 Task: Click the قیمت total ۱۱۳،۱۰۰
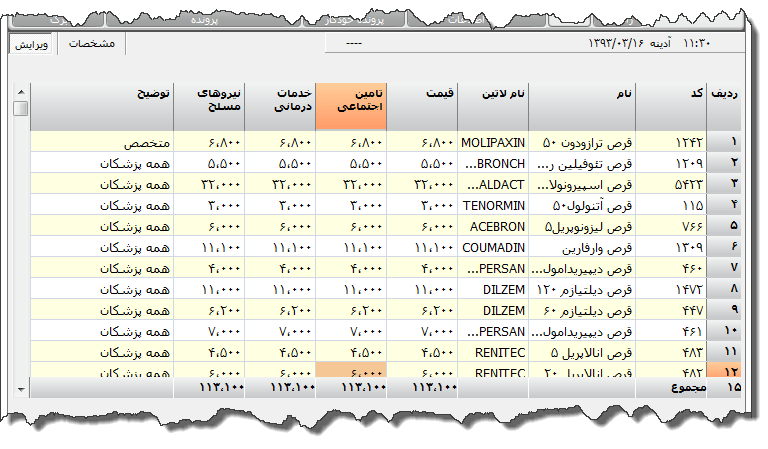point(434,388)
